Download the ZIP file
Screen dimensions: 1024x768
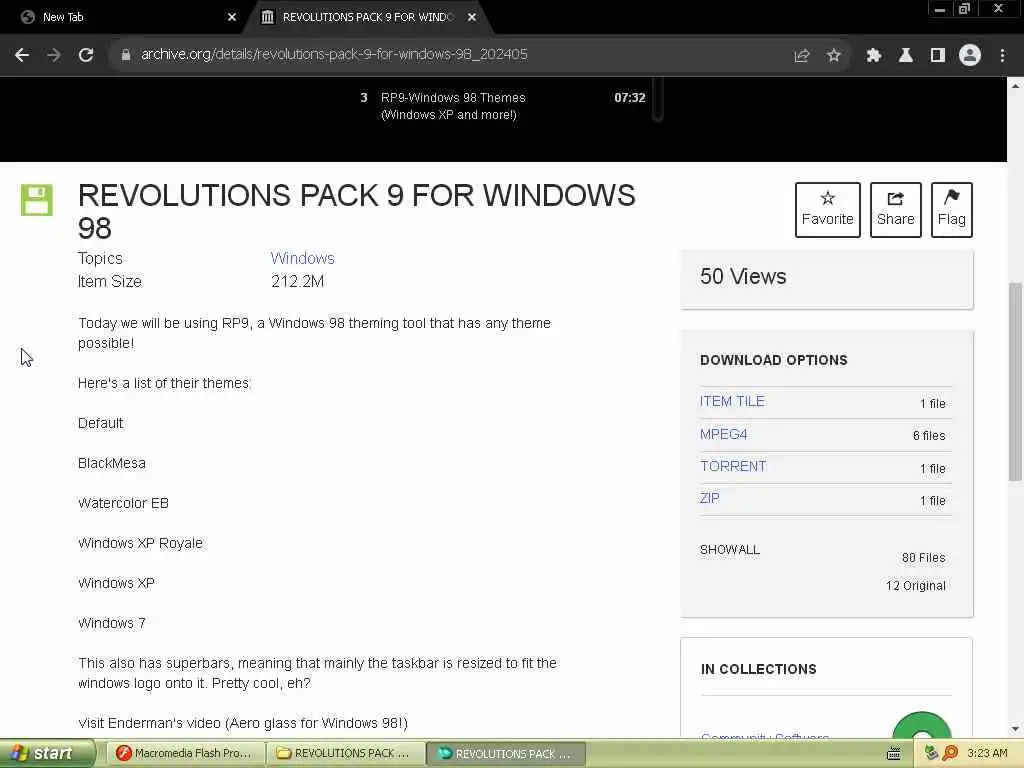(709, 498)
